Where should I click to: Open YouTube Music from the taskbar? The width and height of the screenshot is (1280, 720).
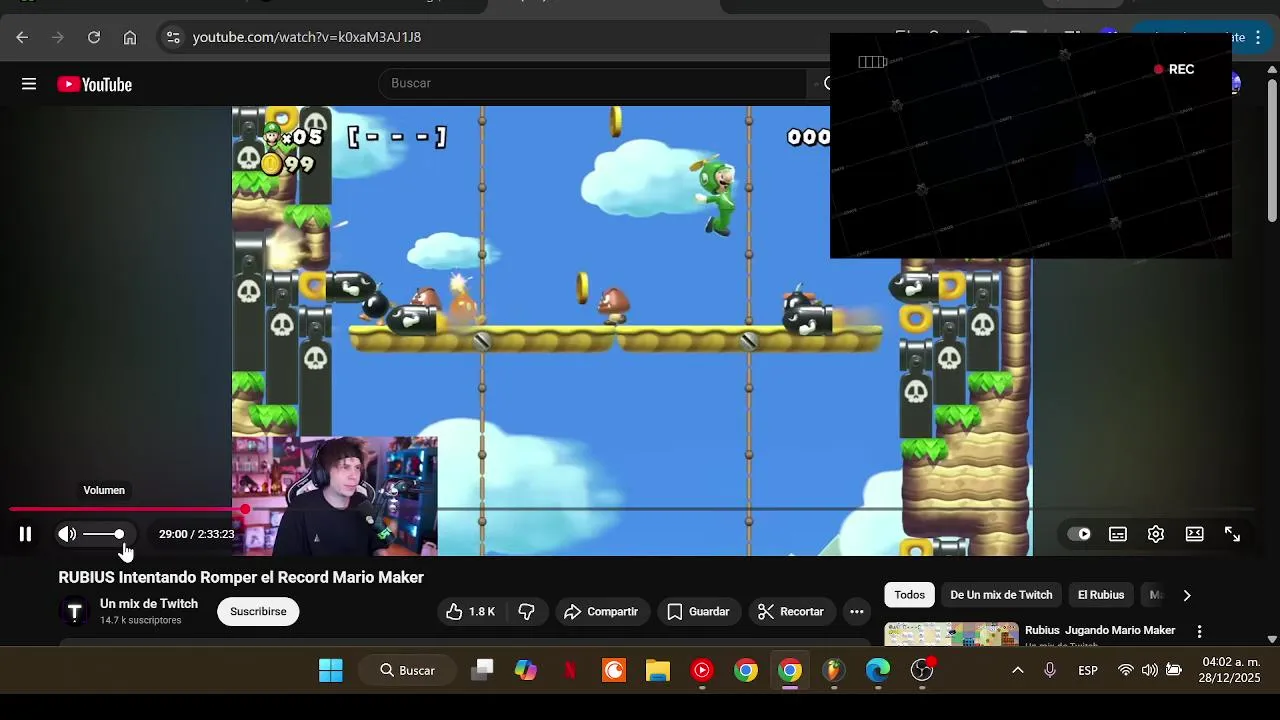(702, 670)
